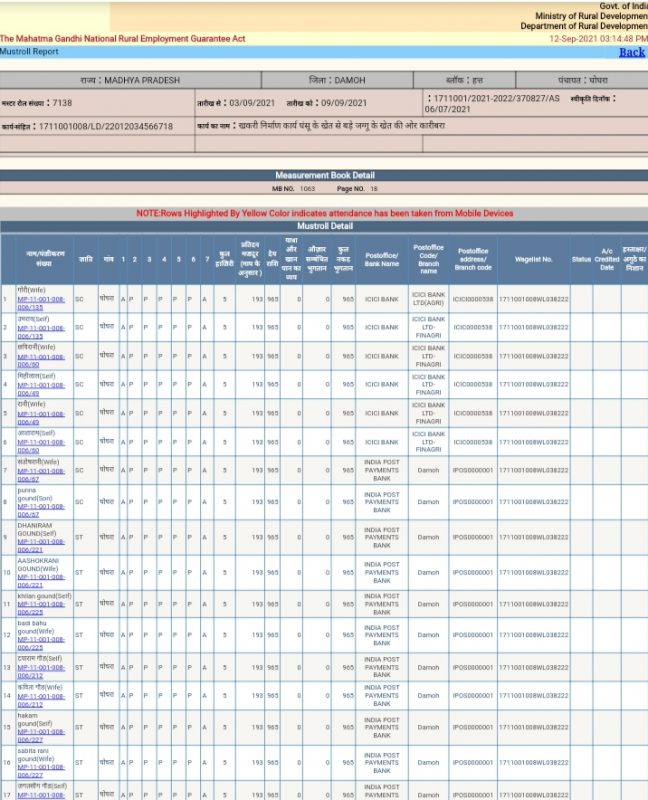Open DHANIRAM GOUND (Self) job card link
Image resolution: width=648 pixels, height=800 pixels.
pos(41,545)
